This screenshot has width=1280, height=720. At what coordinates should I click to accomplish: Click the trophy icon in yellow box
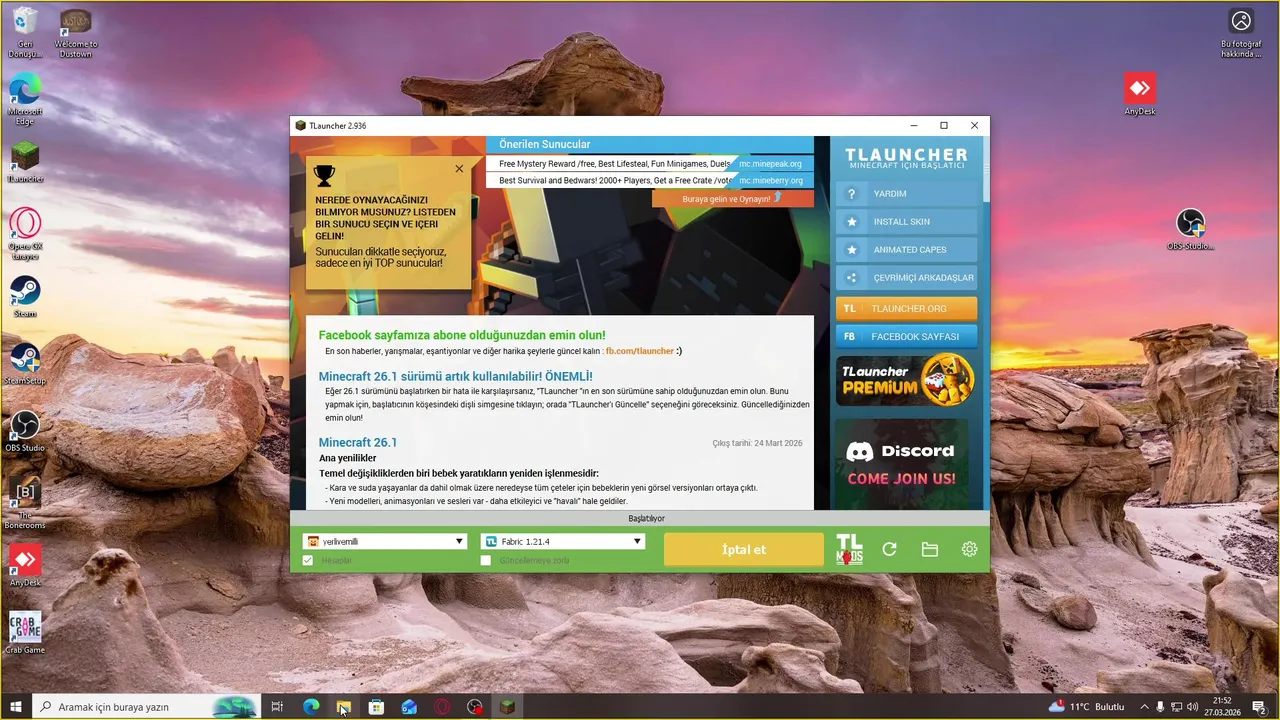point(324,176)
